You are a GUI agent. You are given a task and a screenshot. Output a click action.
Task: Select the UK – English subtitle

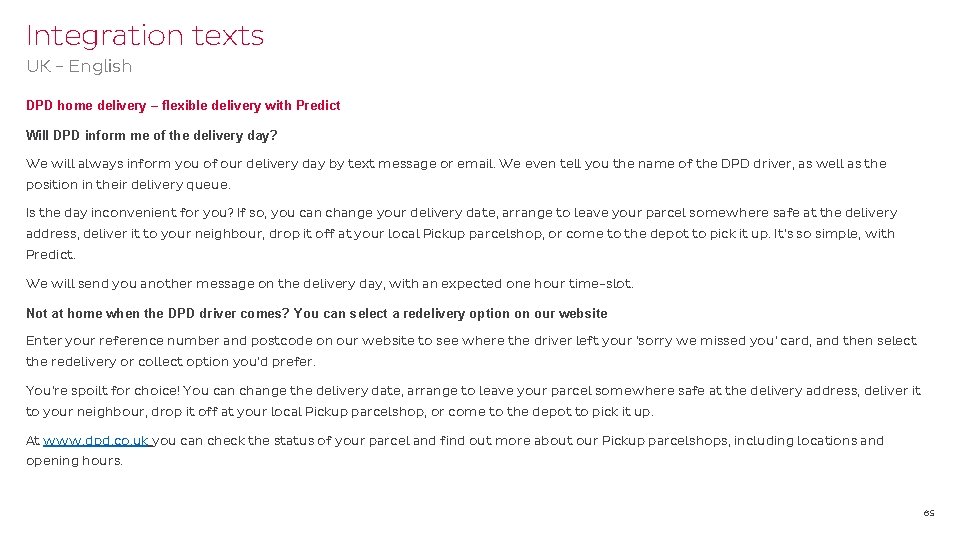79,66
